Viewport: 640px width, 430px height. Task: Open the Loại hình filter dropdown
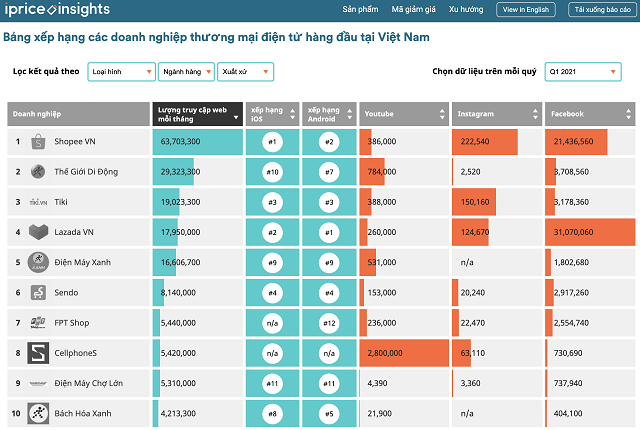tap(122, 72)
